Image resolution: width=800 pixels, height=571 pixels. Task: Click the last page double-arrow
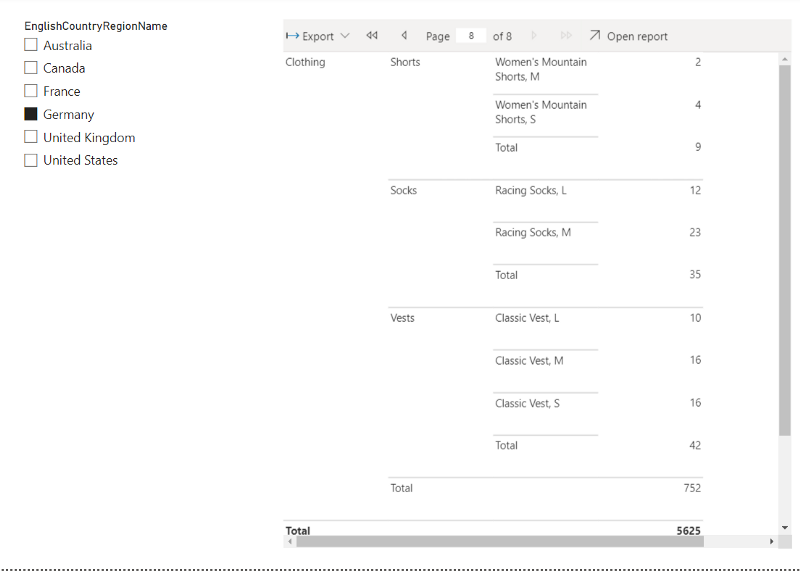pos(566,36)
